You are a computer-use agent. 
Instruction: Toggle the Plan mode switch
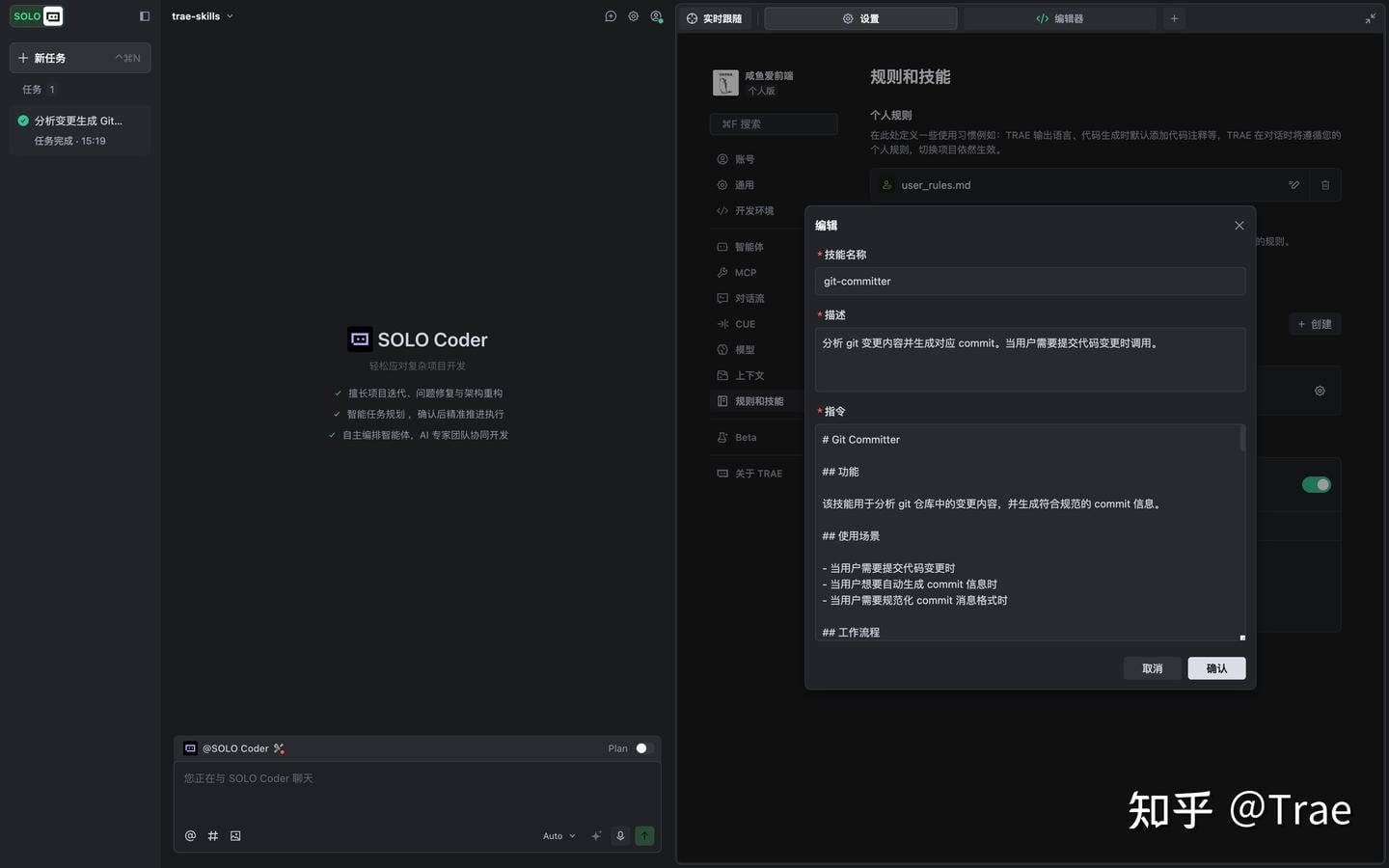tap(643, 748)
